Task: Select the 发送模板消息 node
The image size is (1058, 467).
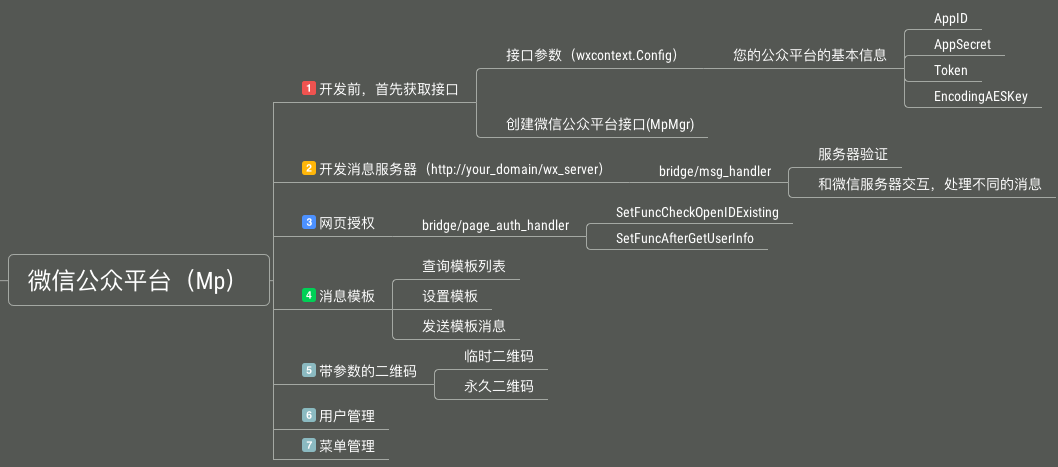Action: pos(464,327)
